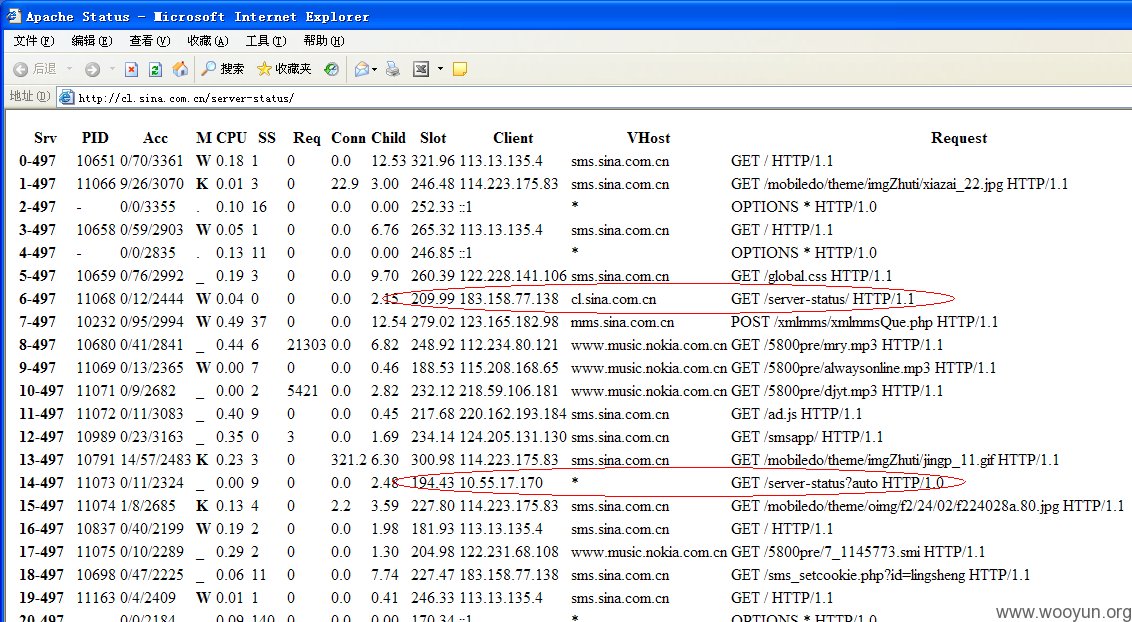The image size is (1132, 622).
Task: Refresh the page with the green arrows icon
Action: pos(155,69)
